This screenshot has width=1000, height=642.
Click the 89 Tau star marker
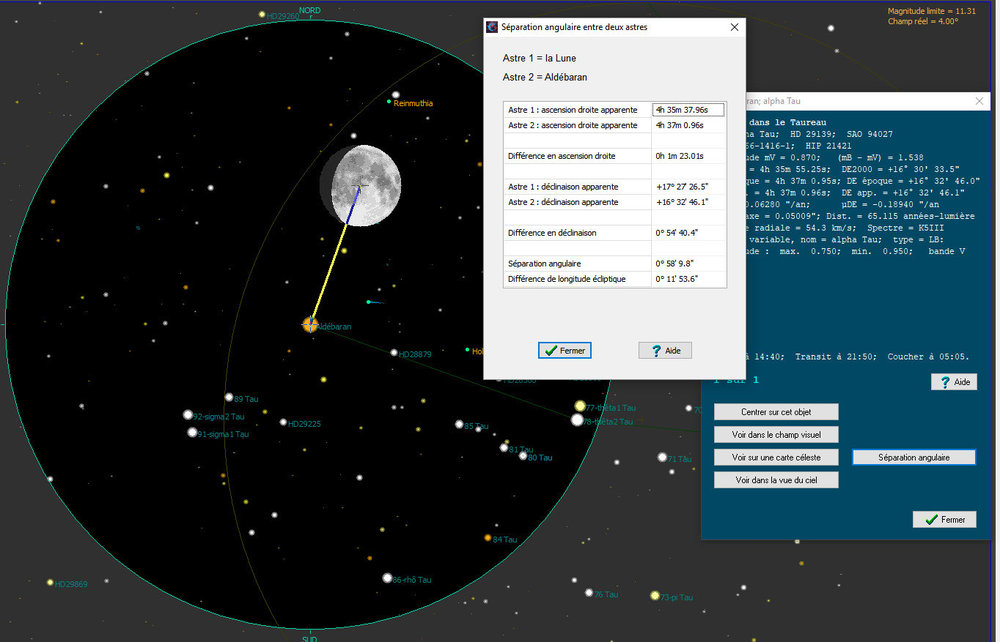point(229,396)
